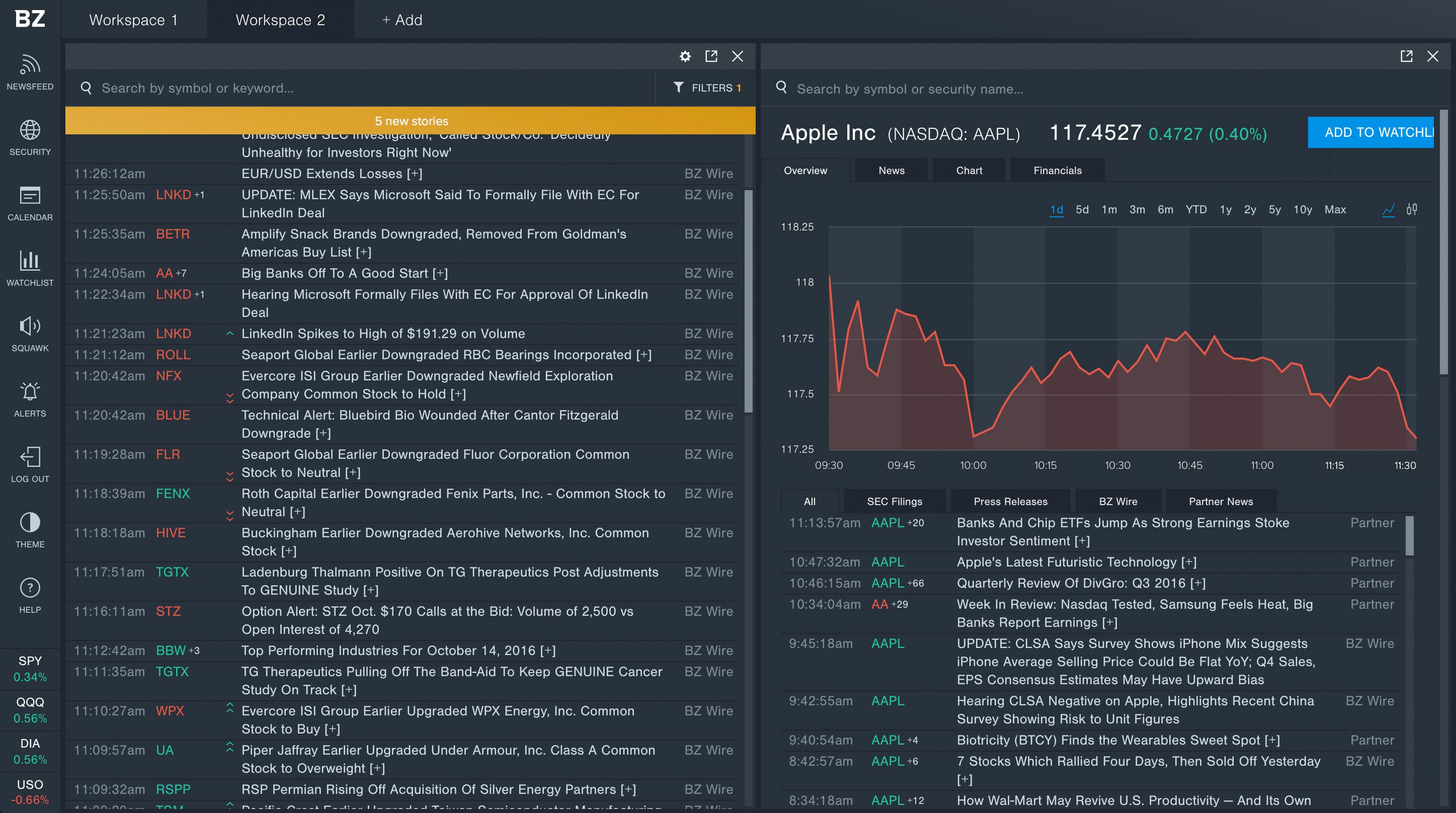1456x813 pixels.
Task: Switch chart to candlestick view
Action: point(1412,209)
